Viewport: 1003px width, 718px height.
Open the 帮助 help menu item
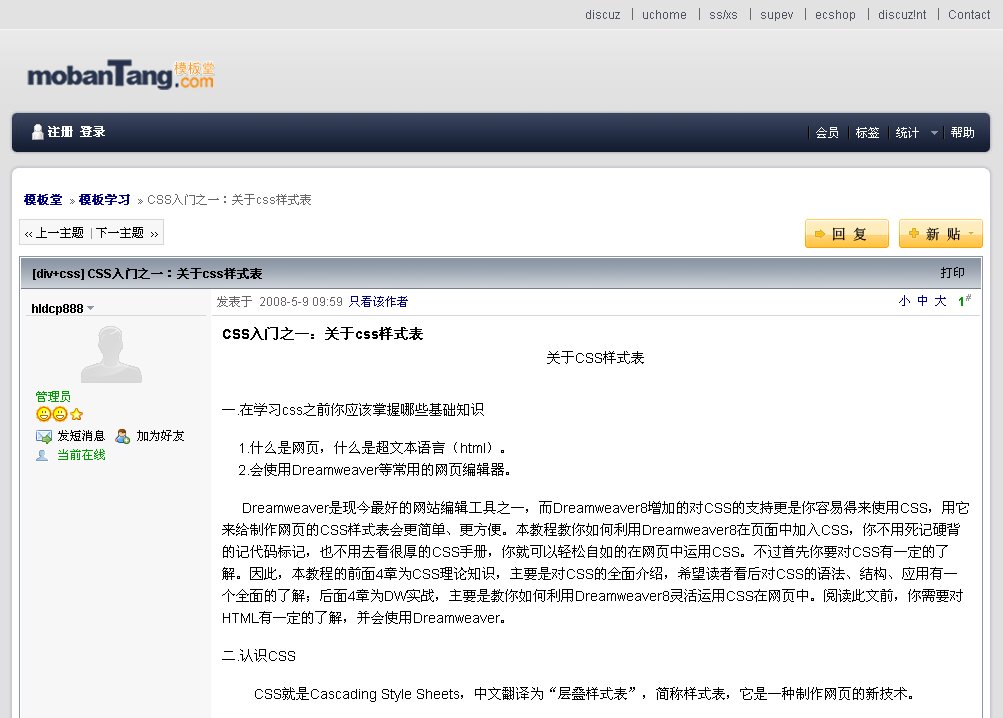pyautogui.click(x=962, y=132)
